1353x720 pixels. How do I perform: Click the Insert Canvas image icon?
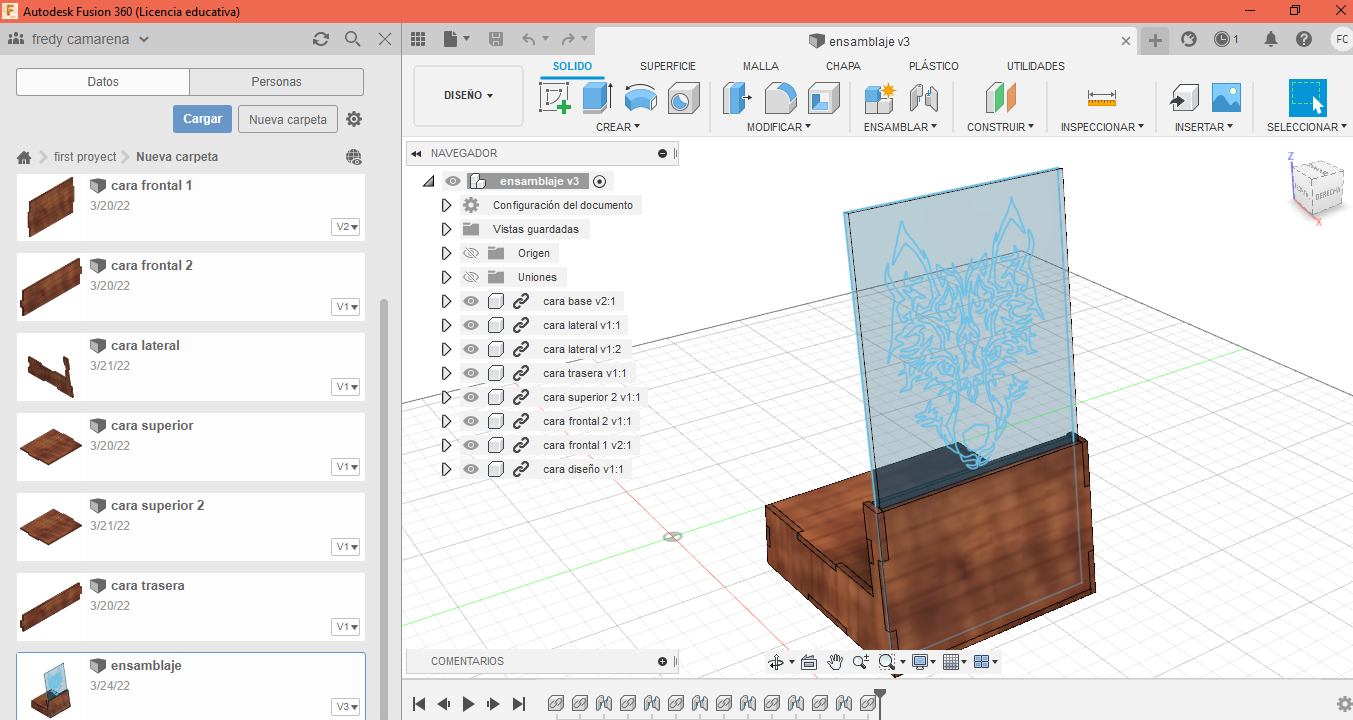[x=1226, y=98]
